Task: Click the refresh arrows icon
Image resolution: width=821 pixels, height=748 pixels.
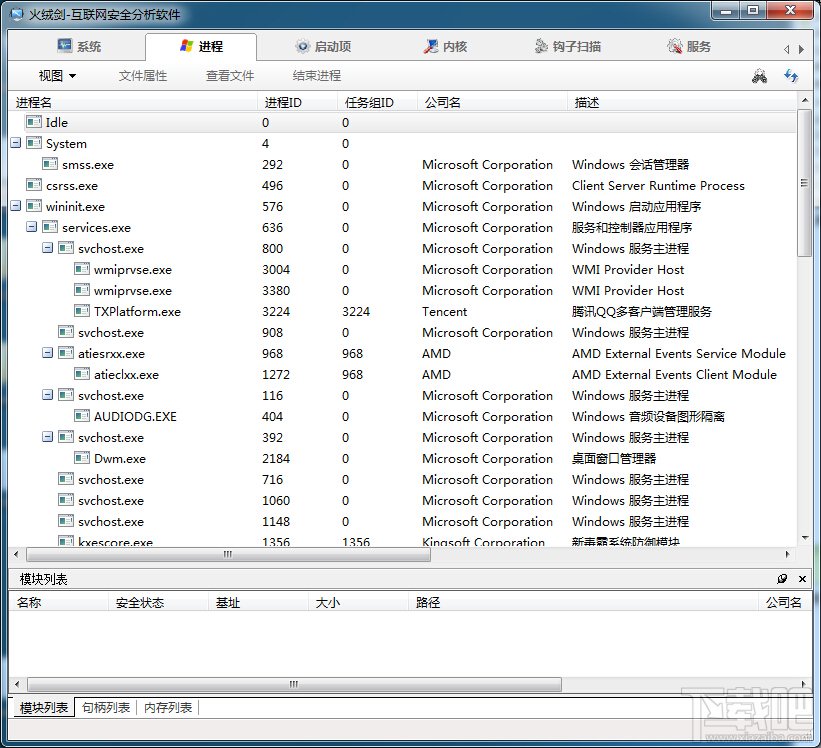Action: (791, 76)
